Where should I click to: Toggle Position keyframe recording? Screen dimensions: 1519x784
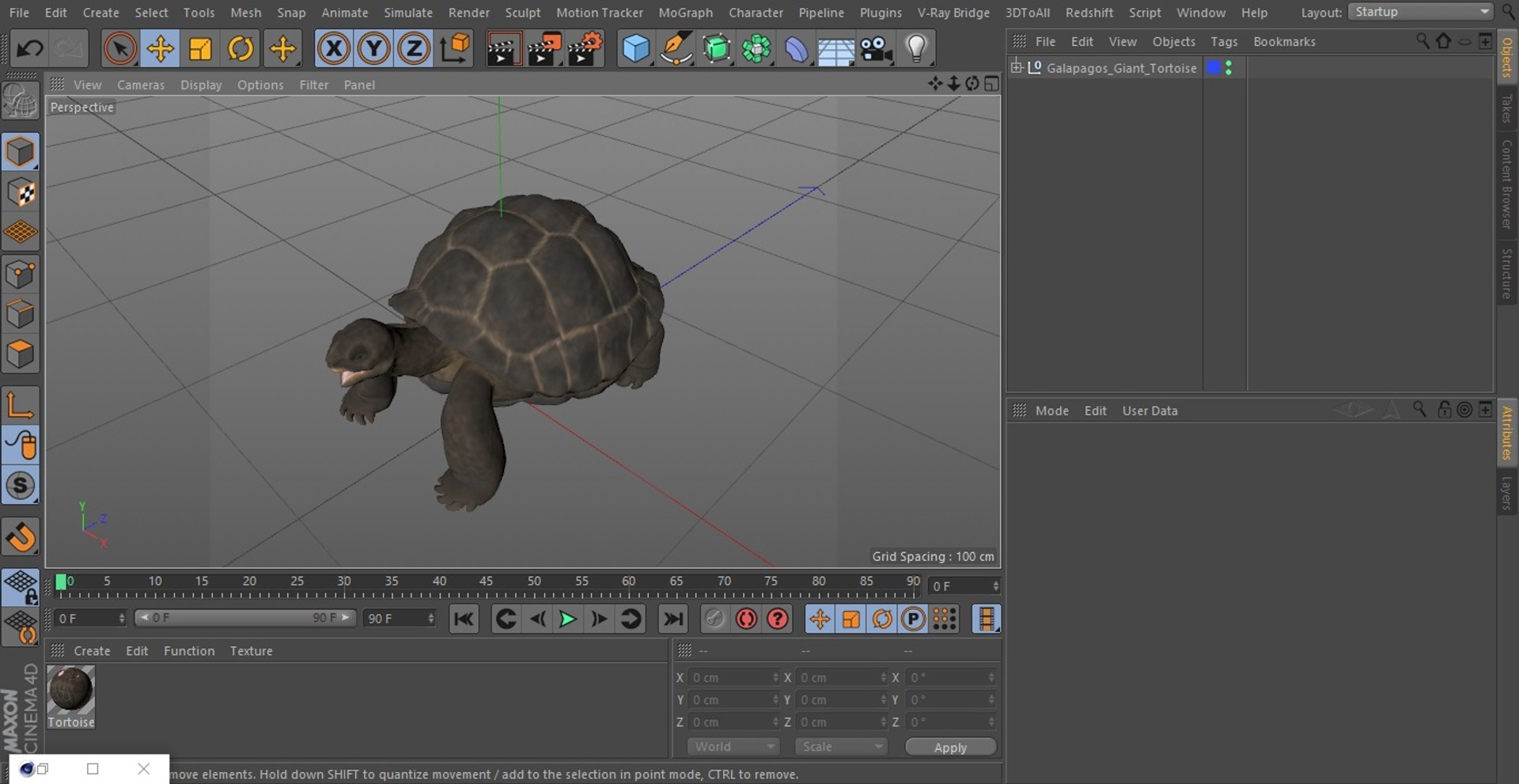(x=820, y=619)
